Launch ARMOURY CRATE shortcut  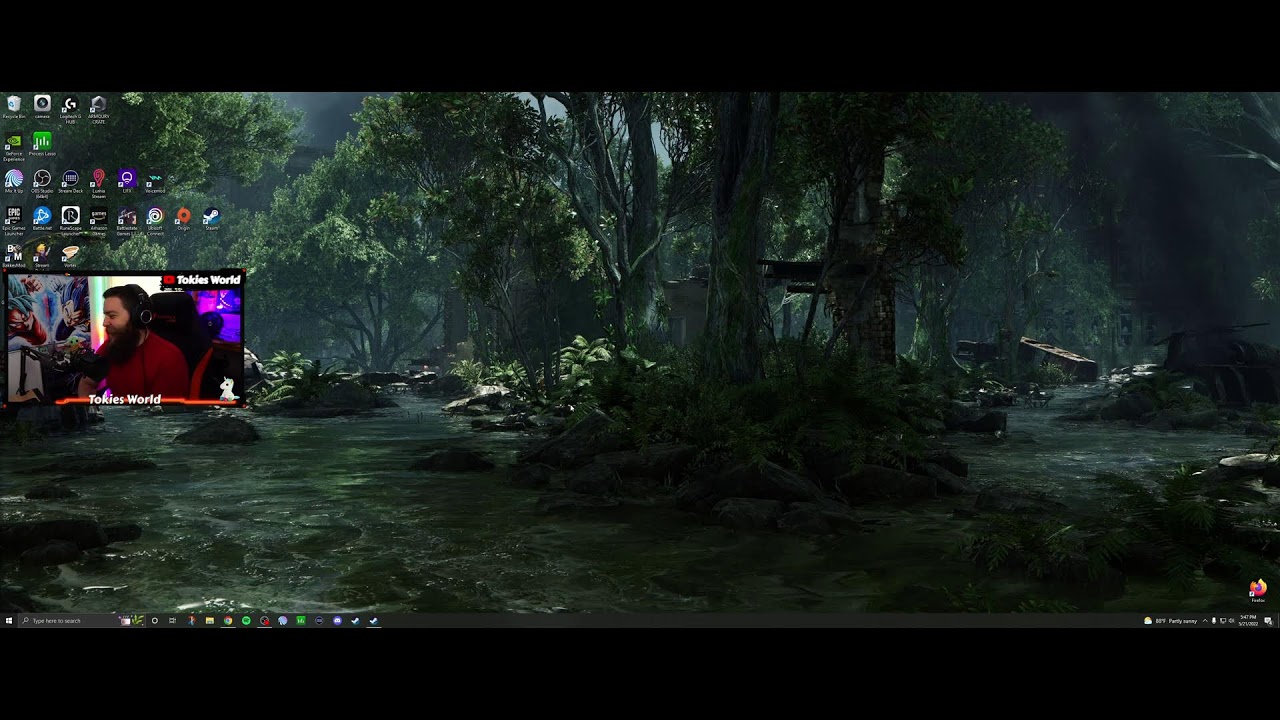98,108
